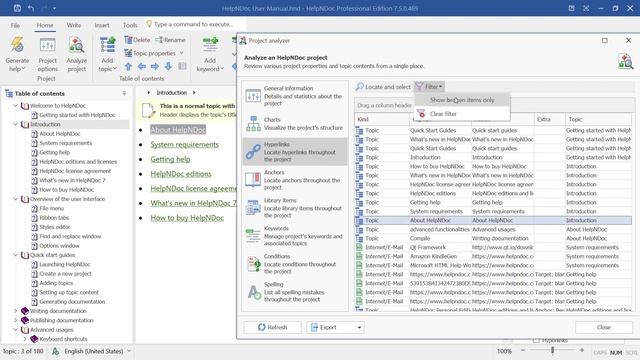Select Launching HelpNDoc topic in tree
The width and height of the screenshot is (640, 360).
[65, 264]
